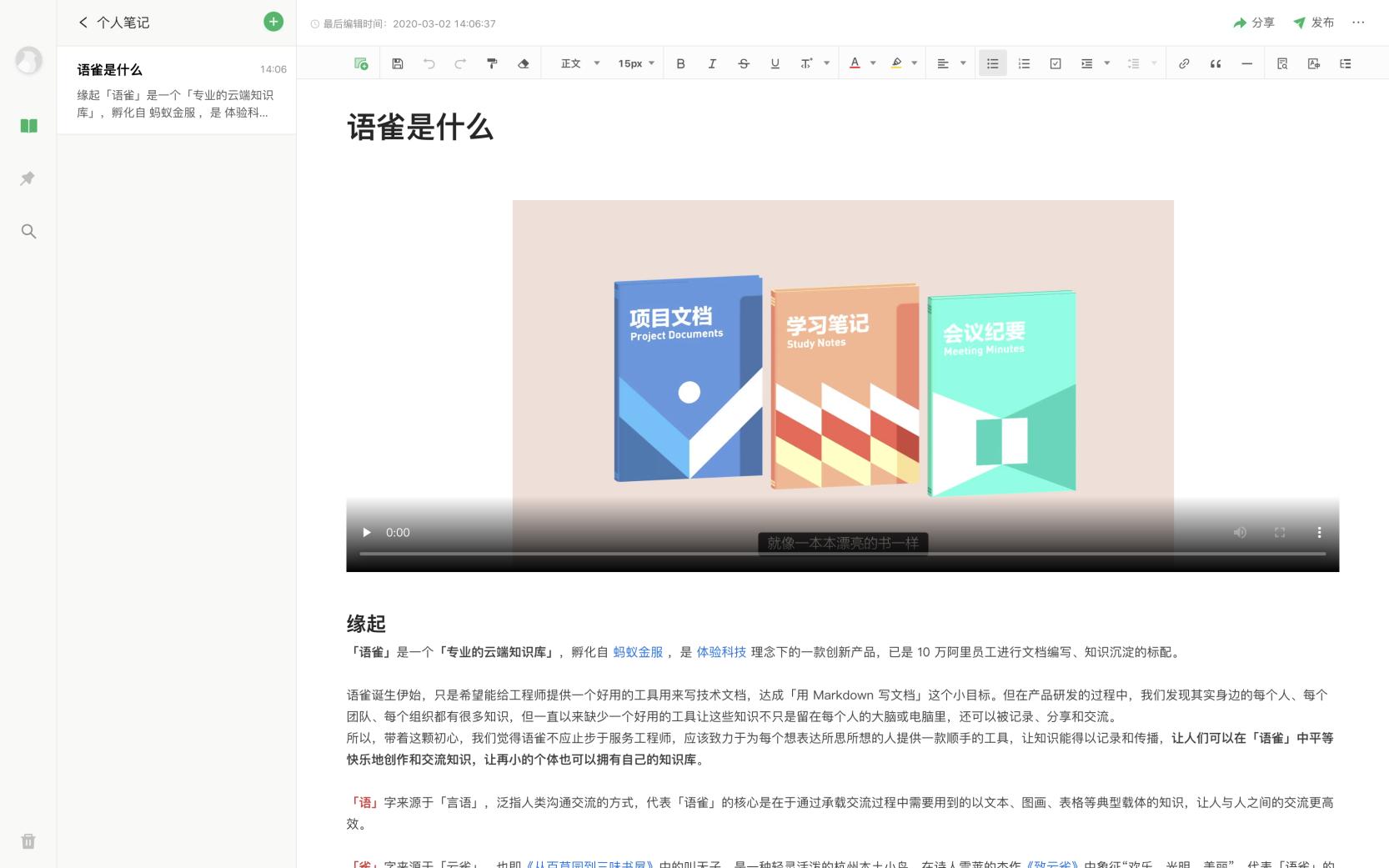This screenshot has width=1389, height=868.
Task: Insert a hyperlink with link icon
Action: coord(1184,63)
